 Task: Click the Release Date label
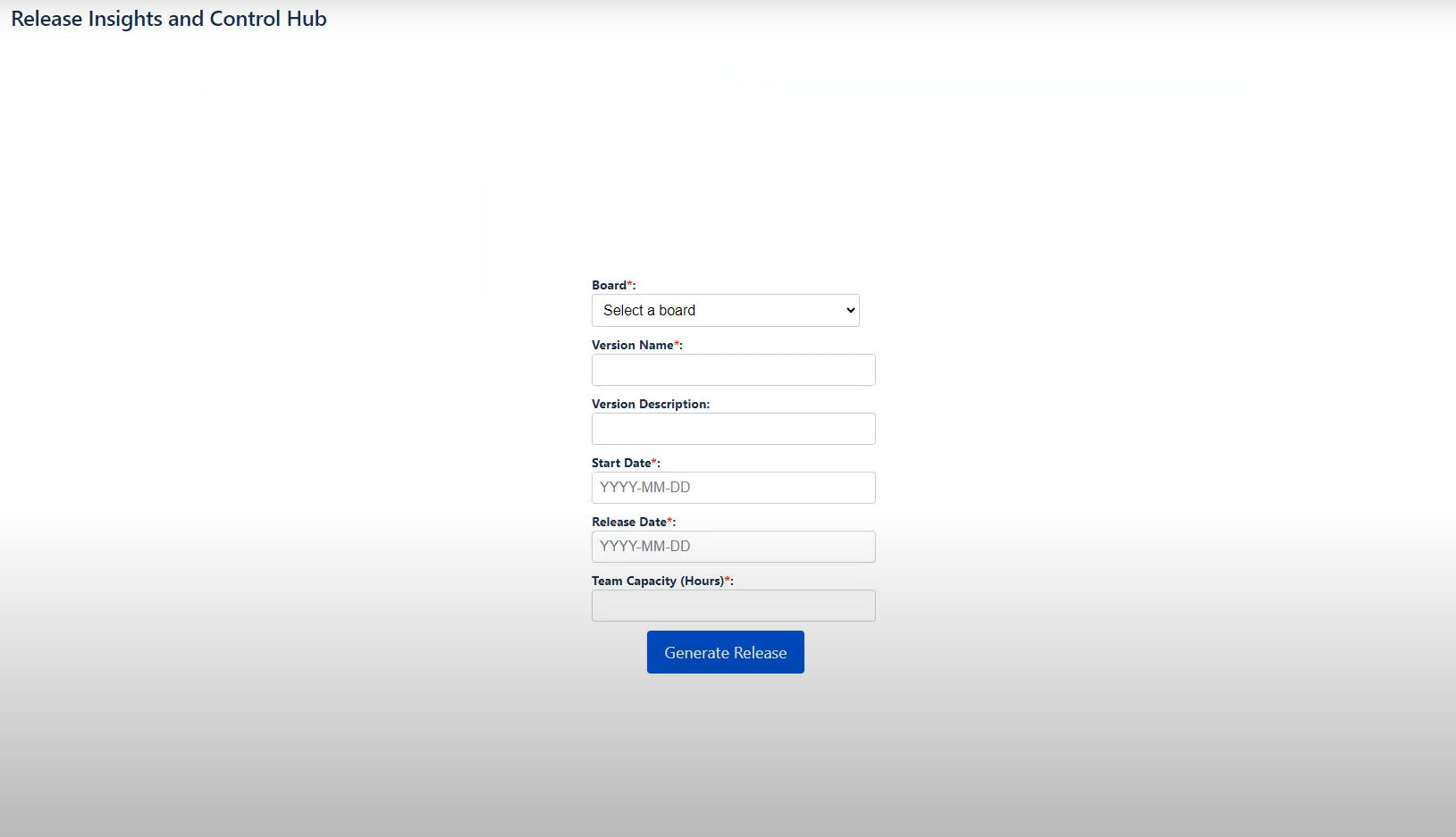[633, 522]
